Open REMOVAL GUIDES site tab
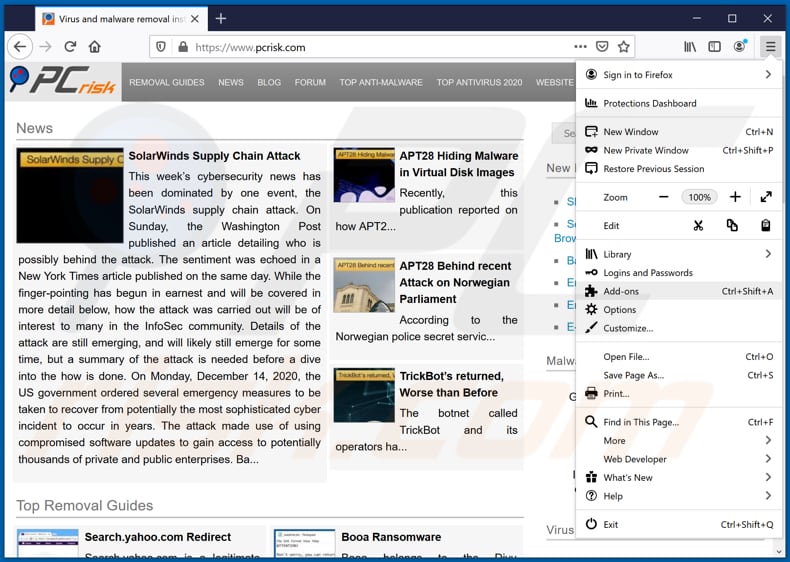Image resolution: width=790 pixels, height=562 pixels. click(x=167, y=82)
